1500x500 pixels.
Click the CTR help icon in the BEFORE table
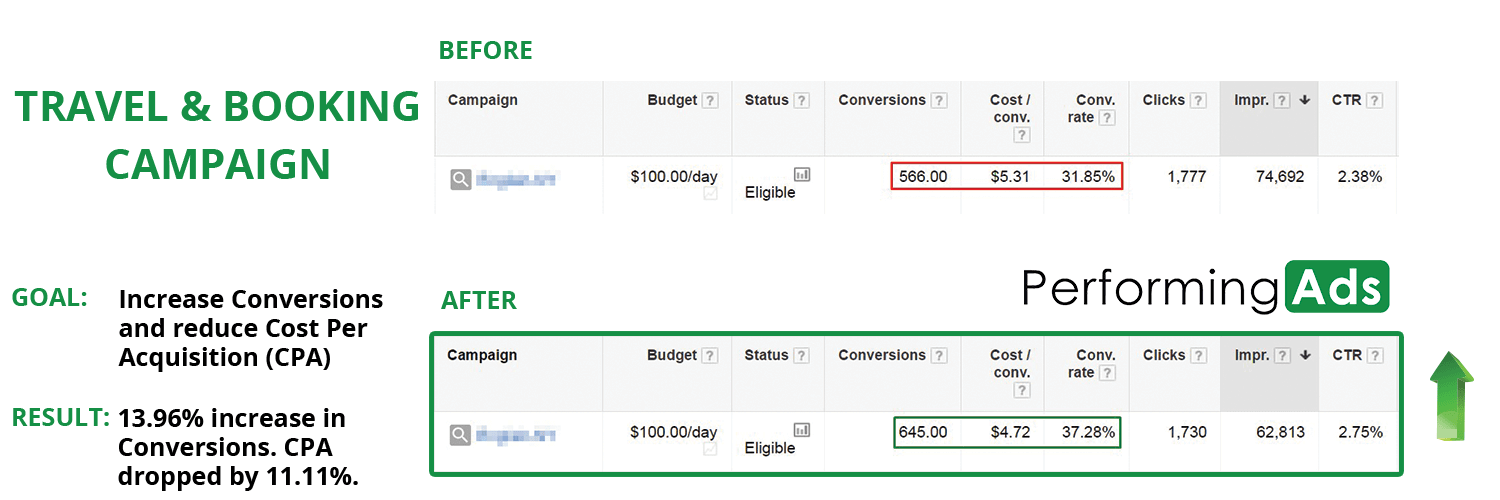pos(1375,101)
